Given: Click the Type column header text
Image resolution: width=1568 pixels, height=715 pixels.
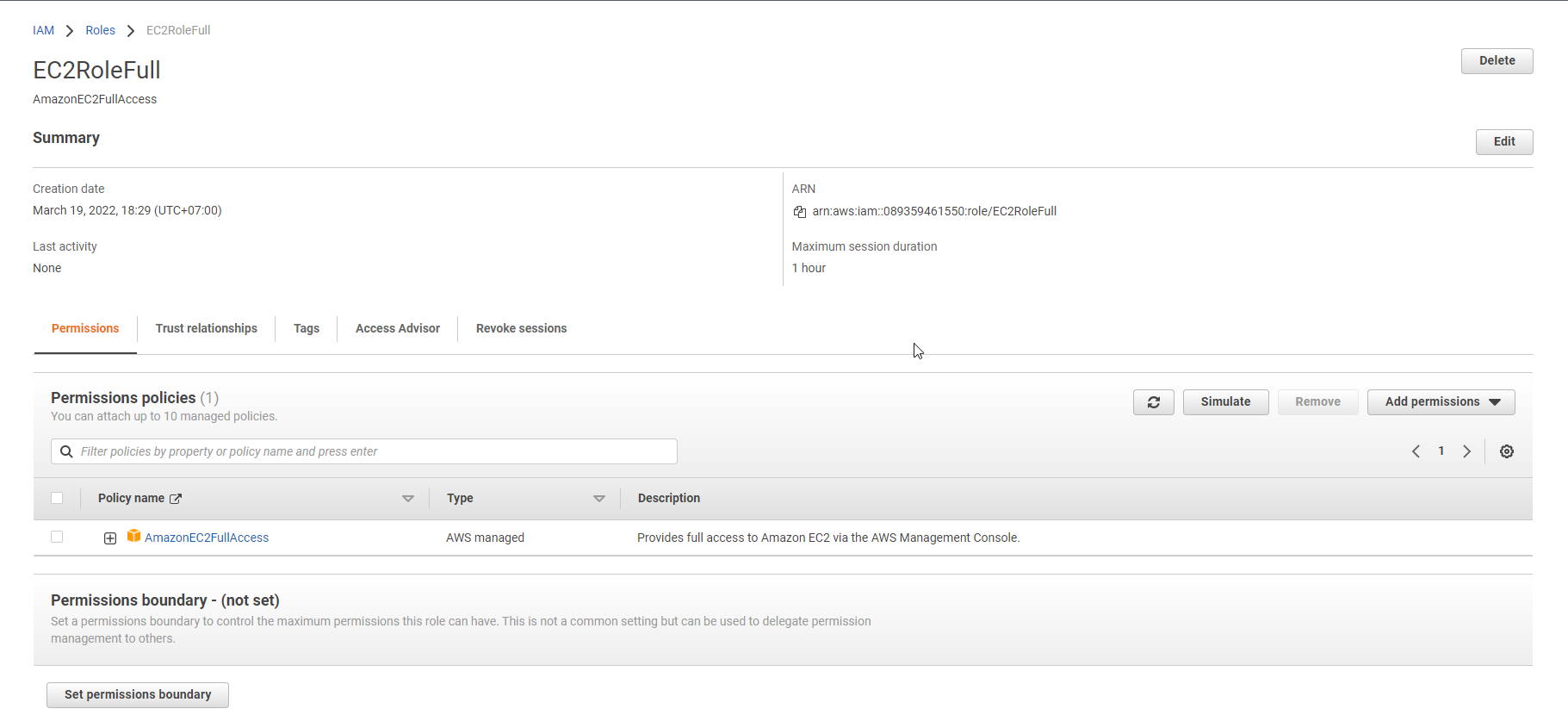Looking at the screenshot, I should click(x=460, y=498).
